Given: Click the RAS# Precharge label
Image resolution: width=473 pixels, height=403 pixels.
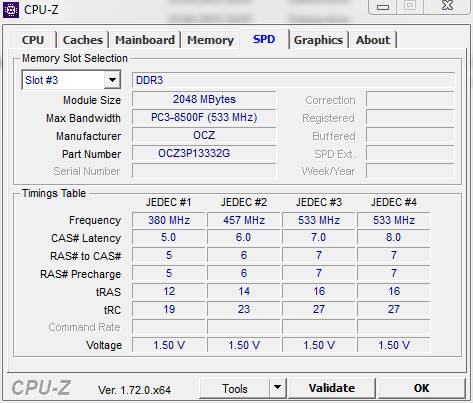Looking at the screenshot, I should 81,274.
